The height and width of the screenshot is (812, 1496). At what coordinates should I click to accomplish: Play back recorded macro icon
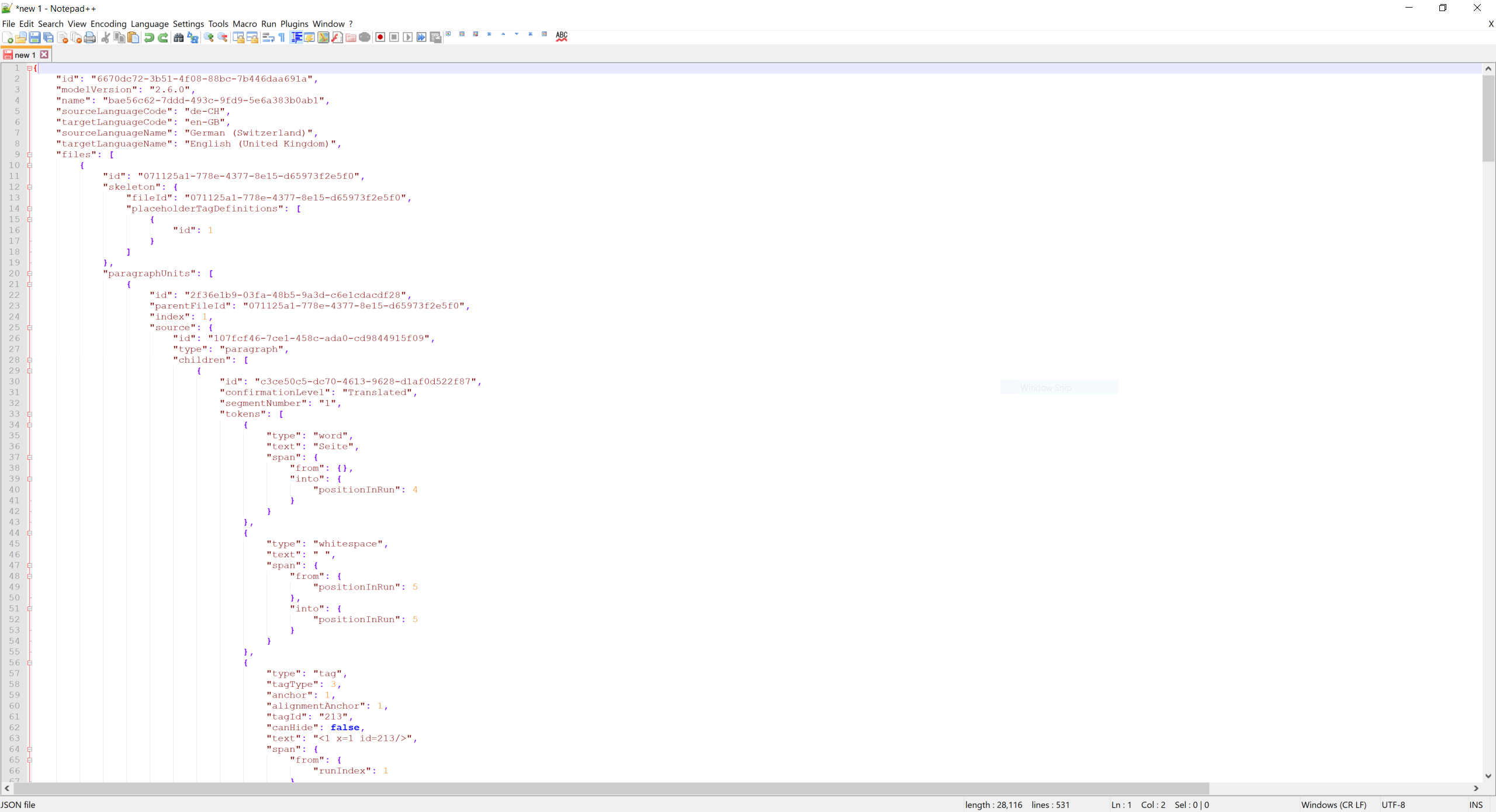point(408,37)
